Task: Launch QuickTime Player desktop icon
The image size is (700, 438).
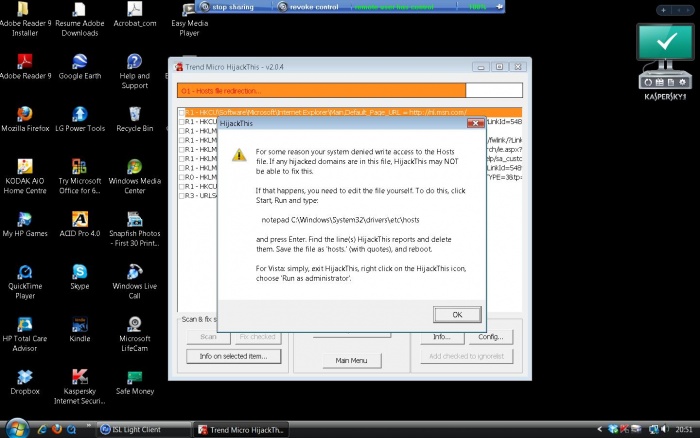Action: coord(25,282)
